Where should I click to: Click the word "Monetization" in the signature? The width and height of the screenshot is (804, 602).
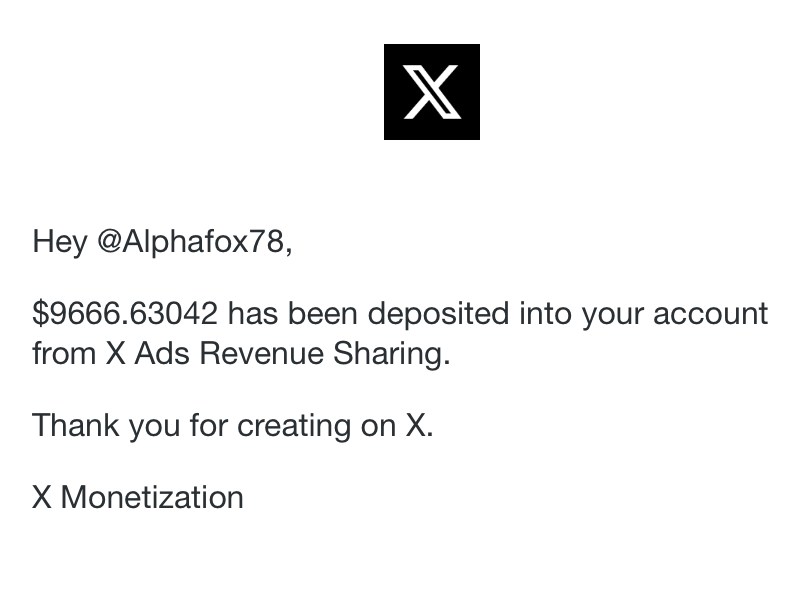click(x=152, y=498)
